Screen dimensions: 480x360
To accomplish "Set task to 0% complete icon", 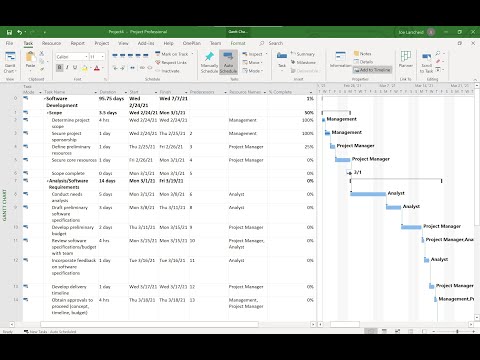I will click(x=115, y=55).
